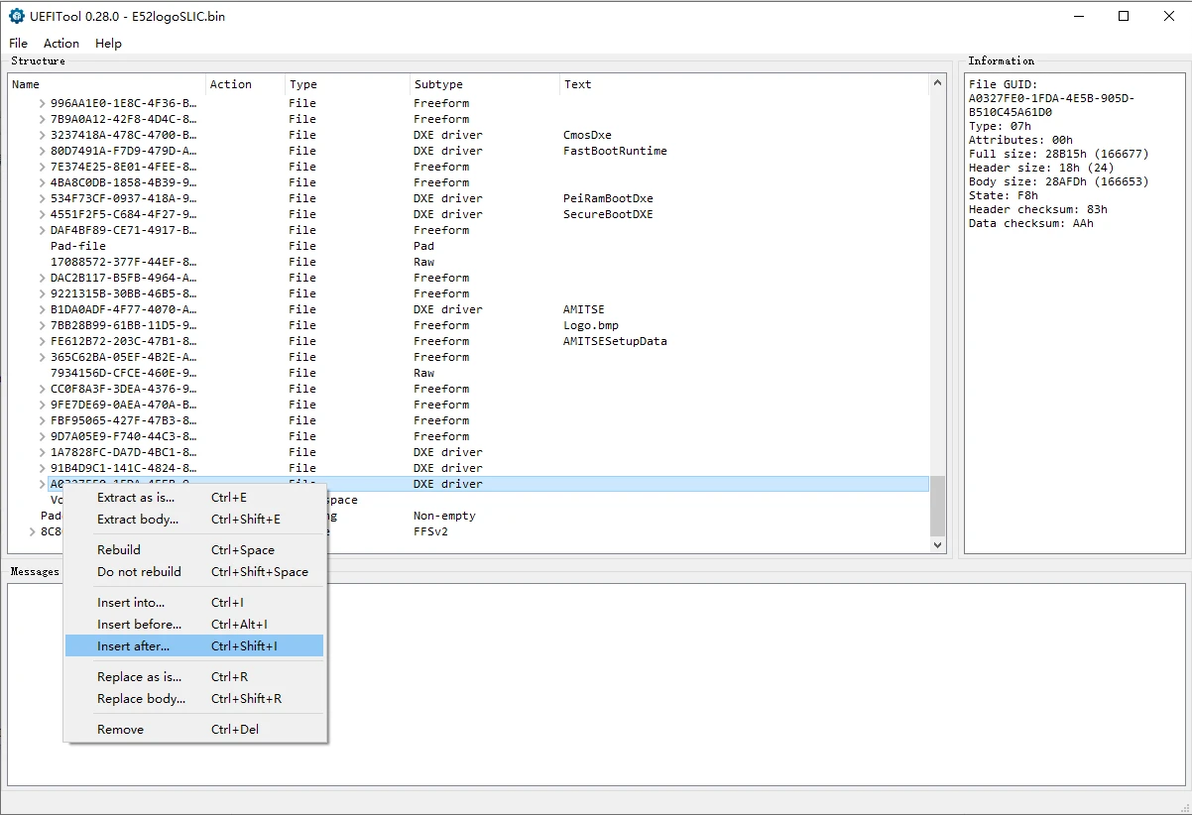Select Remove in the context menu
The image size is (1192, 815).
tap(194, 729)
